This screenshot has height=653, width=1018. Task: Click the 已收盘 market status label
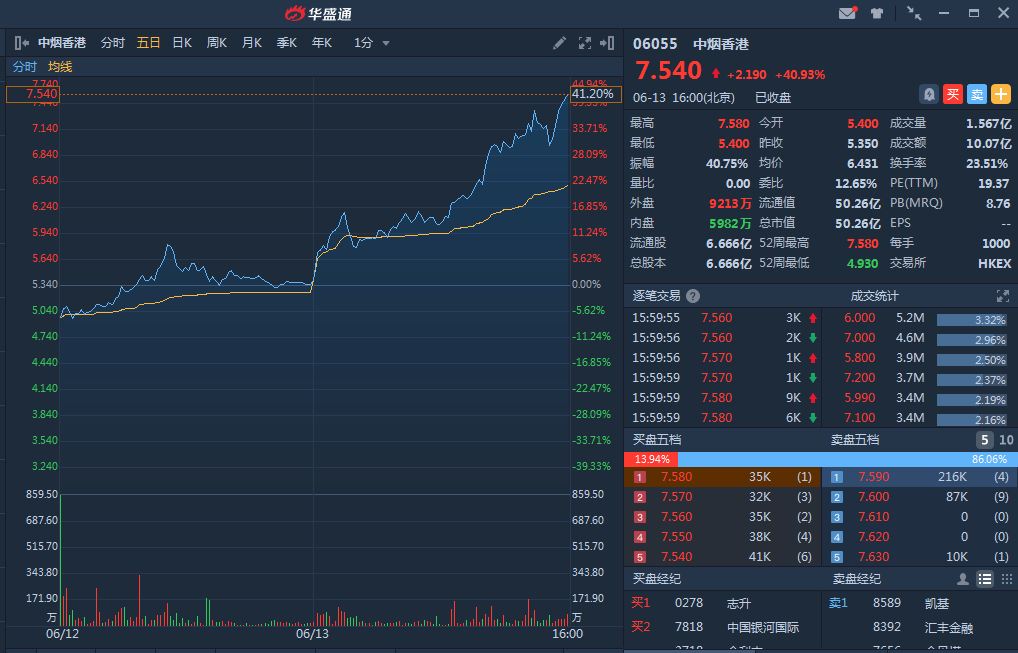coord(773,98)
